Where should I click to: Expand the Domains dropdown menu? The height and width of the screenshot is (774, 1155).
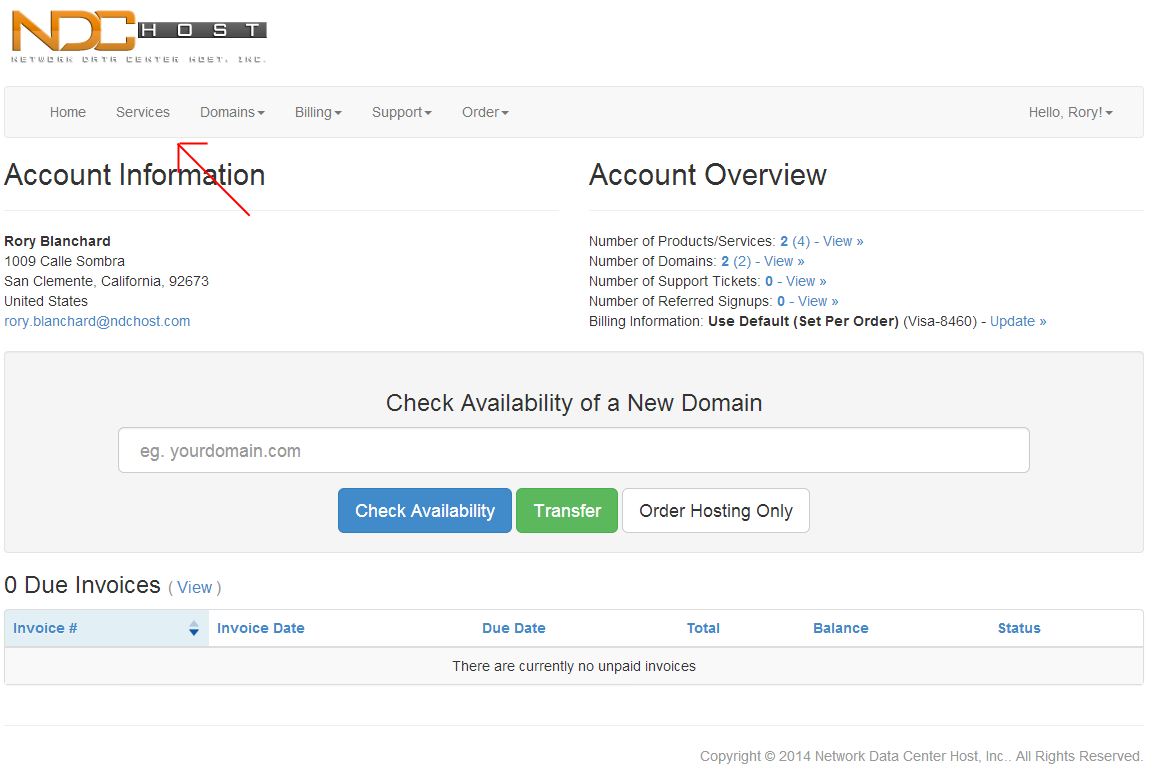[x=232, y=112]
